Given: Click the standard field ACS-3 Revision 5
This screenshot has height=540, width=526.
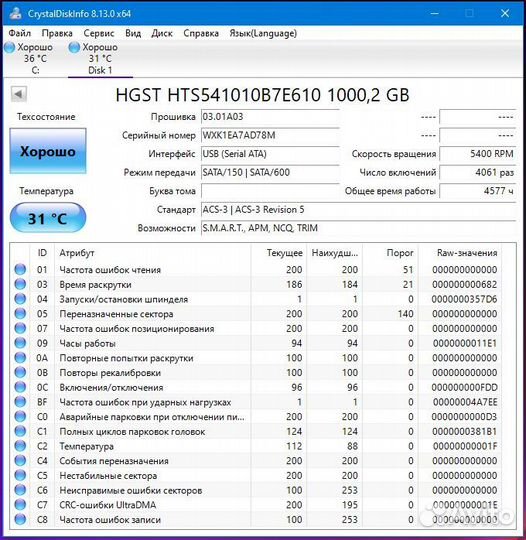Looking at the screenshot, I should pyautogui.click(x=358, y=210).
